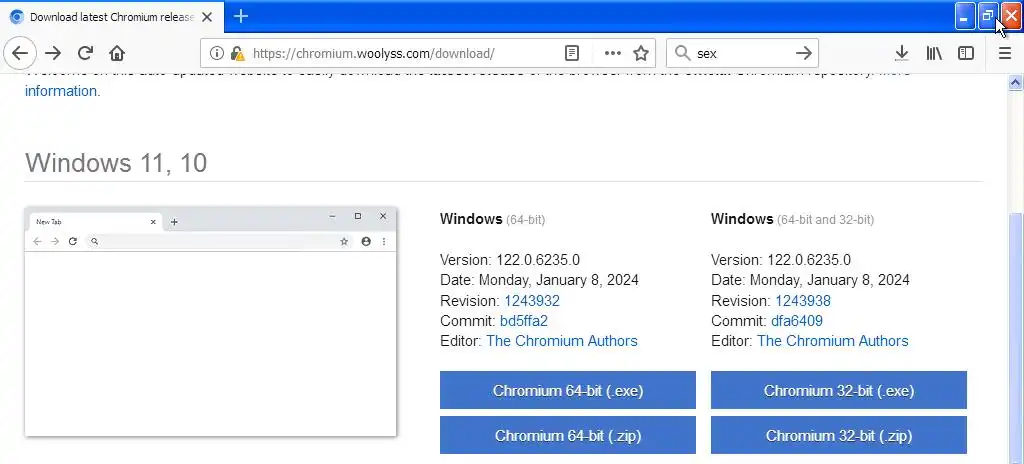Download Chromium 64-bit (.exe)

tap(568, 390)
